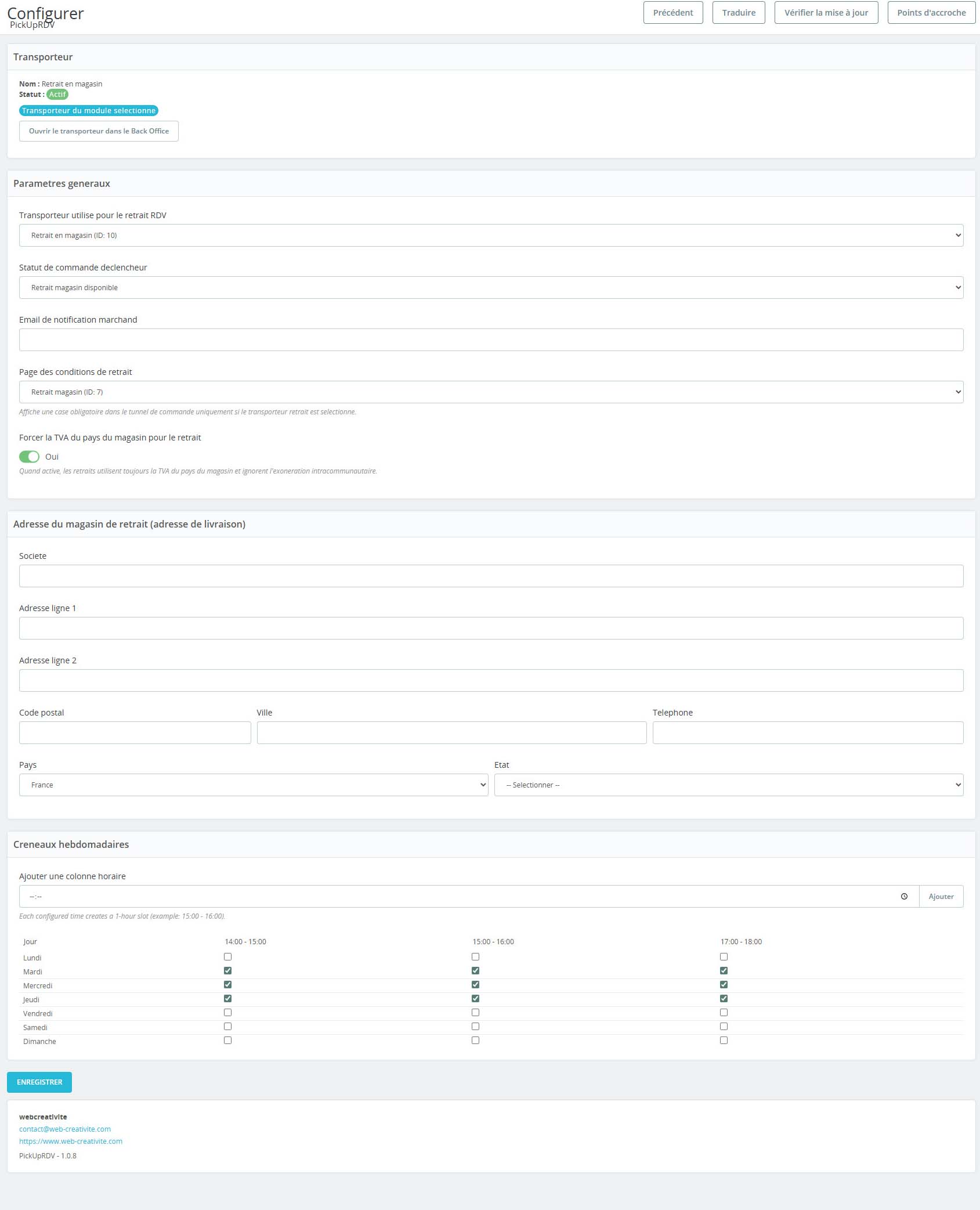Focus the Email de notification marchand field
The height and width of the screenshot is (1210, 980).
pyautogui.click(x=491, y=340)
